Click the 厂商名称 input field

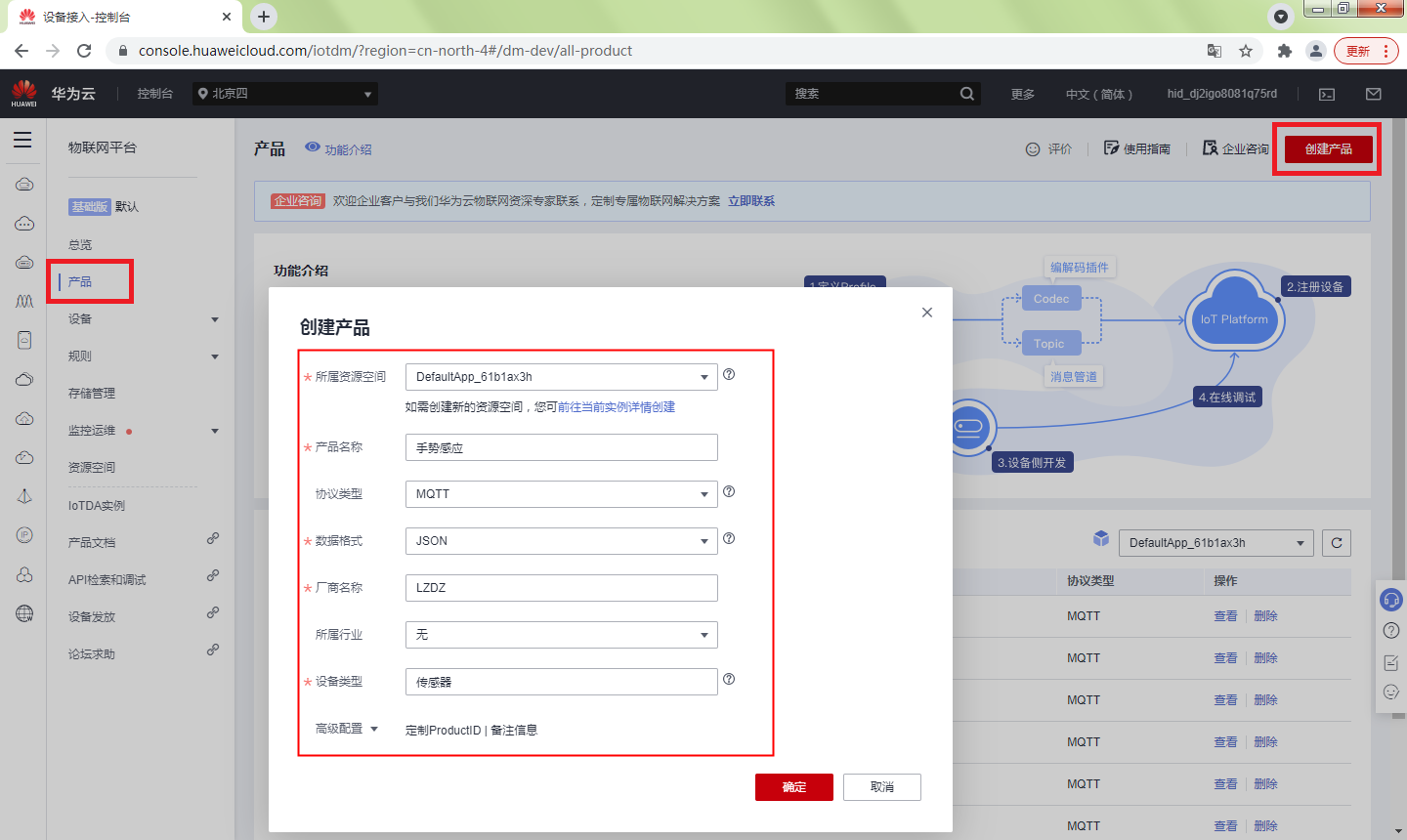pyautogui.click(x=561, y=588)
